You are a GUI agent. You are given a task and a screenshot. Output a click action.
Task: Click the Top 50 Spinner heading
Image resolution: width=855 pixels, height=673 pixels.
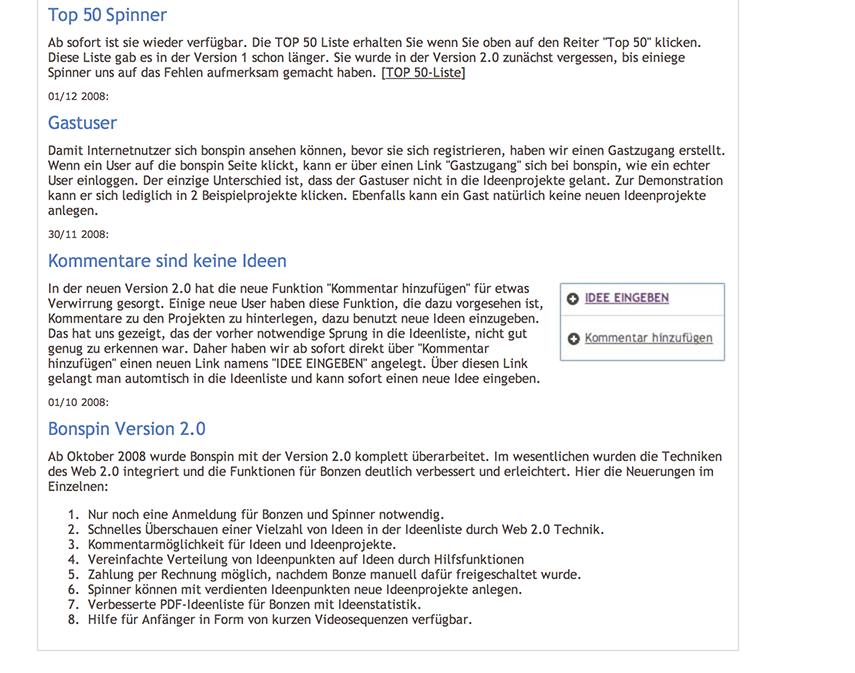click(x=107, y=15)
